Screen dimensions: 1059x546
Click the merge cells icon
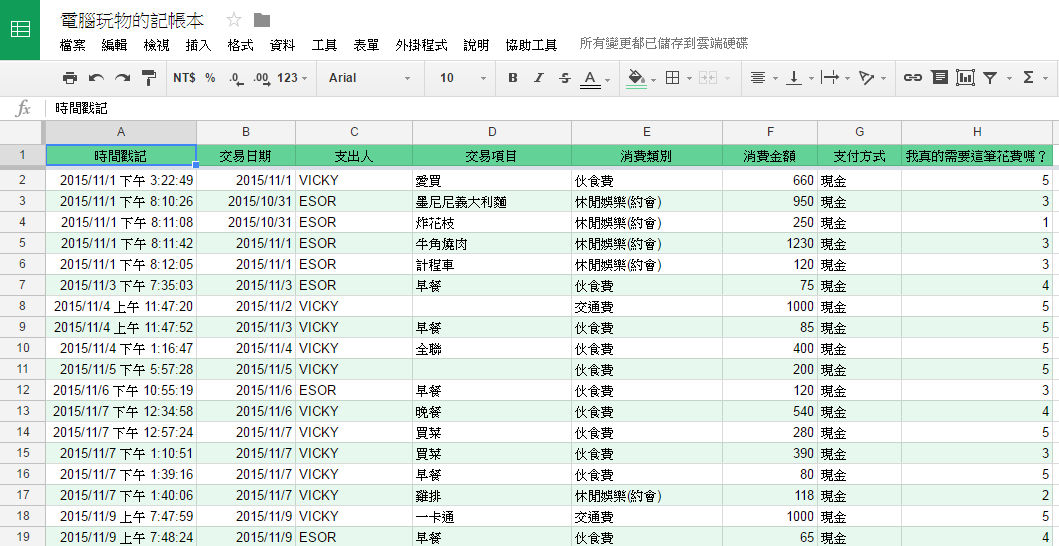(x=708, y=78)
